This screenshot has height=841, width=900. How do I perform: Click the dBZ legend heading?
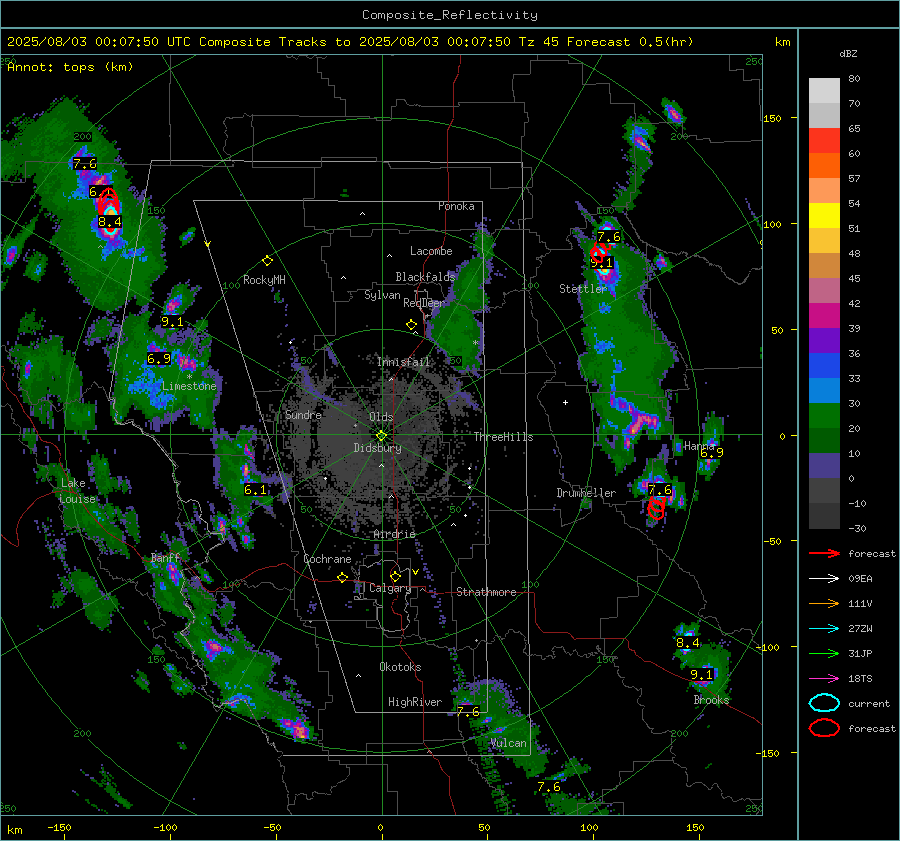[x=848, y=53]
